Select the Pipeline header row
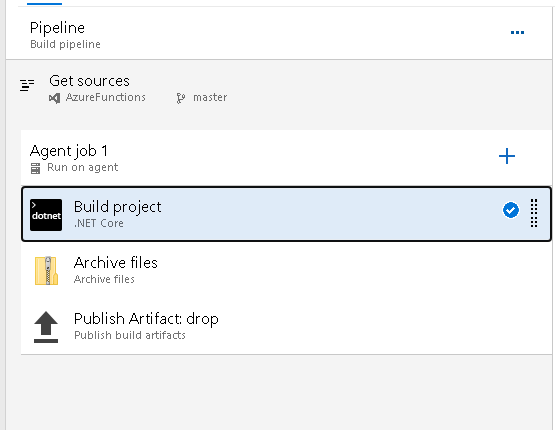Viewport: 555px width, 430px height. pyautogui.click(x=279, y=33)
